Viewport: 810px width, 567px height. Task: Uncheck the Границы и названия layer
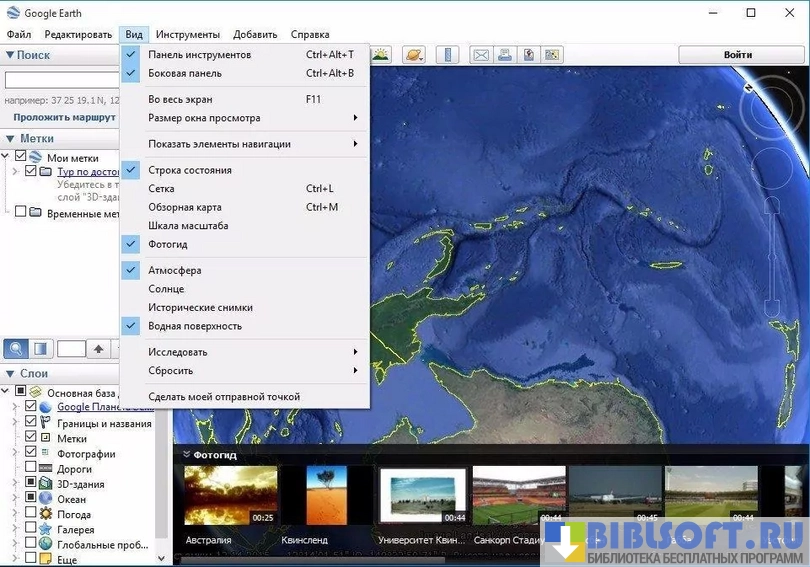(x=31, y=423)
